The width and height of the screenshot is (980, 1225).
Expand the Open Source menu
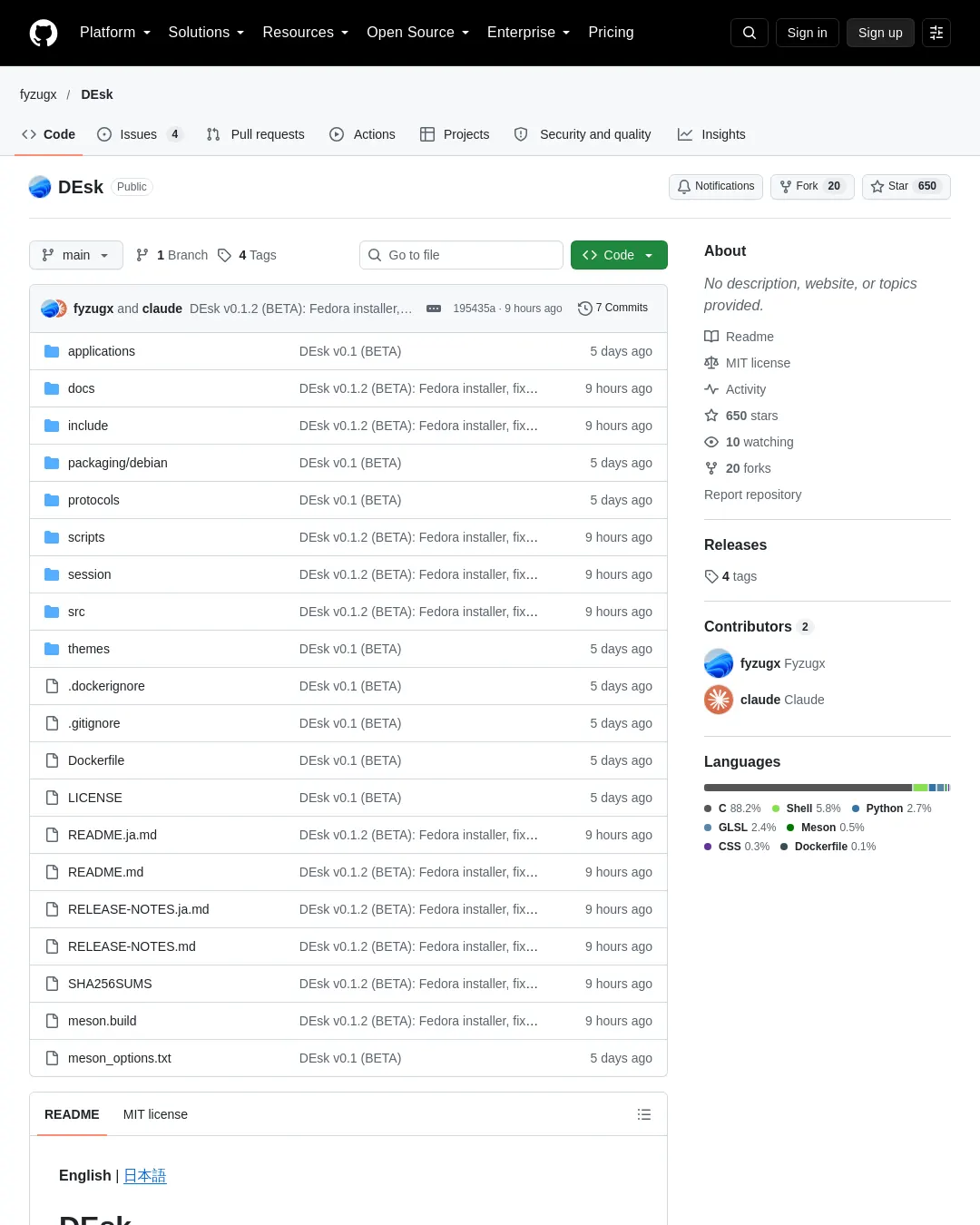coord(417,33)
